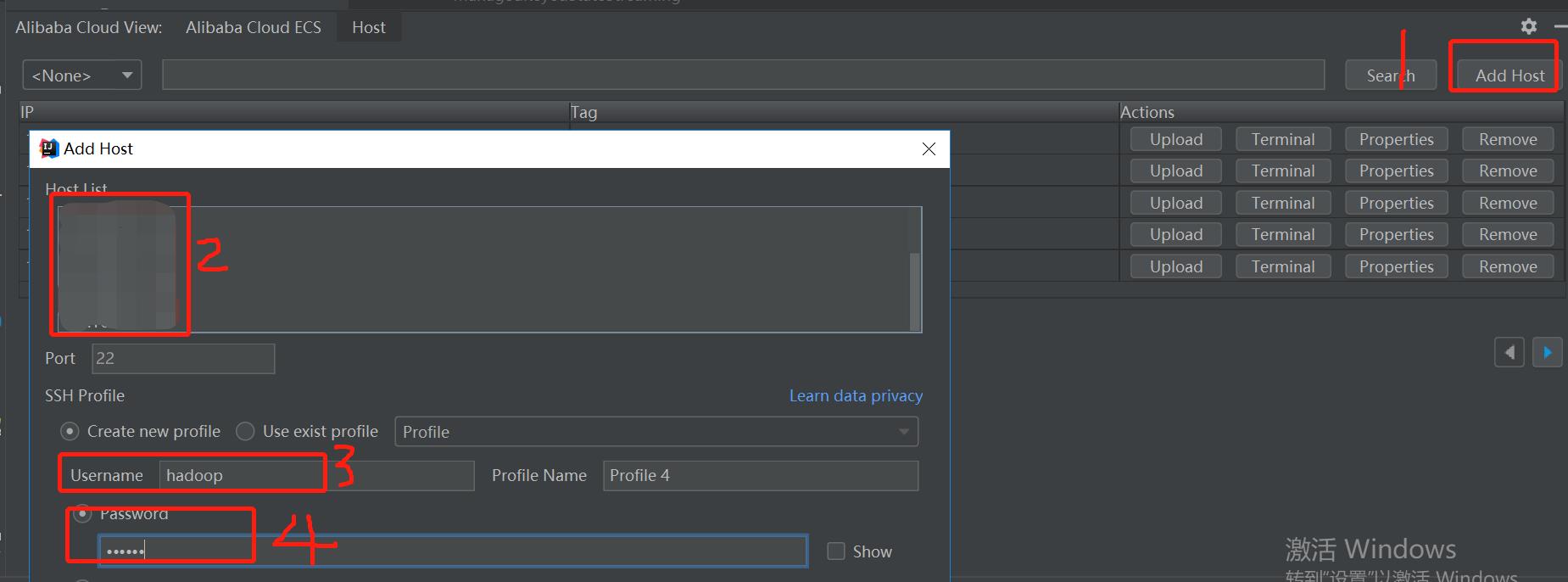Click the Add Host button

click(1509, 76)
